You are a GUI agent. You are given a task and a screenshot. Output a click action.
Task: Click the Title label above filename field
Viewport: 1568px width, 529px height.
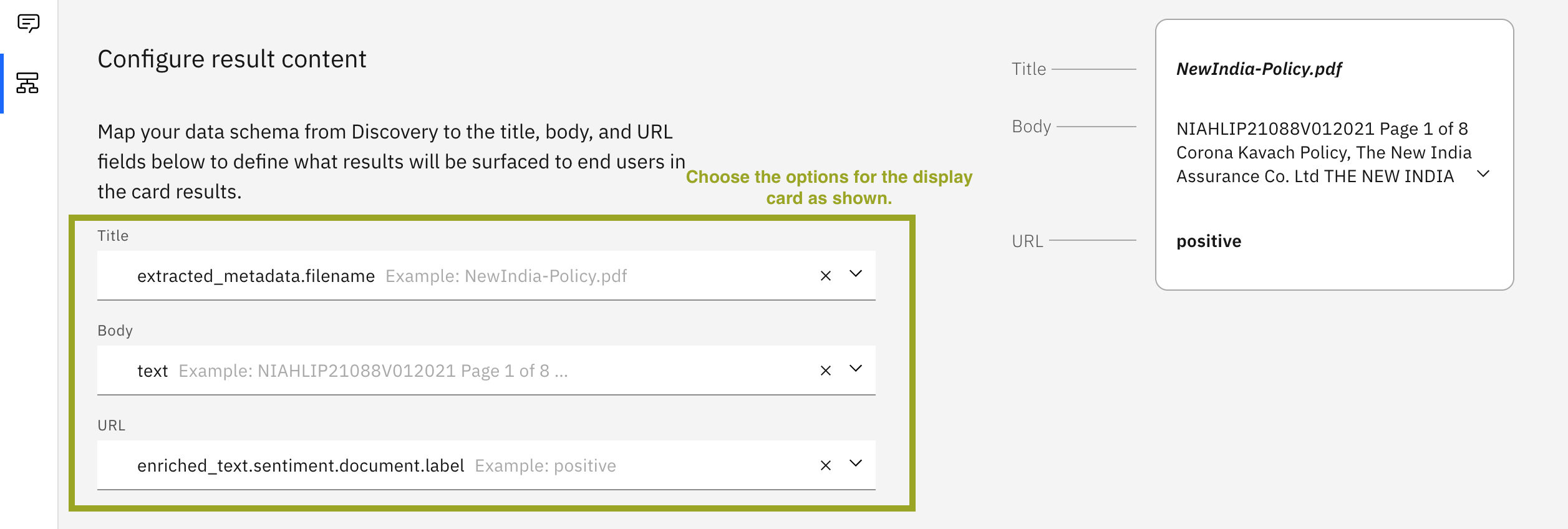point(113,236)
